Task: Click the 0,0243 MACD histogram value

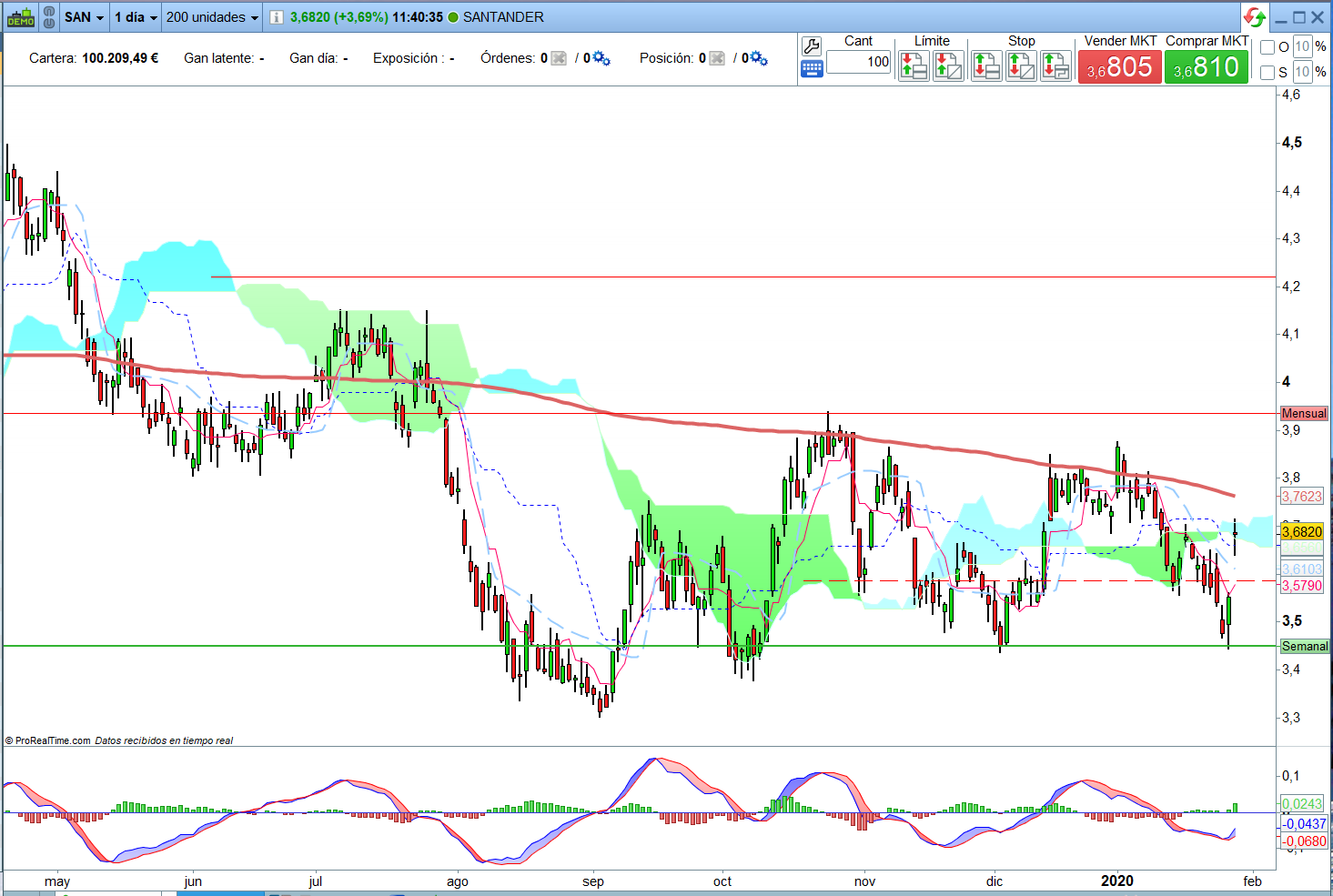Action: click(x=1302, y=804)
